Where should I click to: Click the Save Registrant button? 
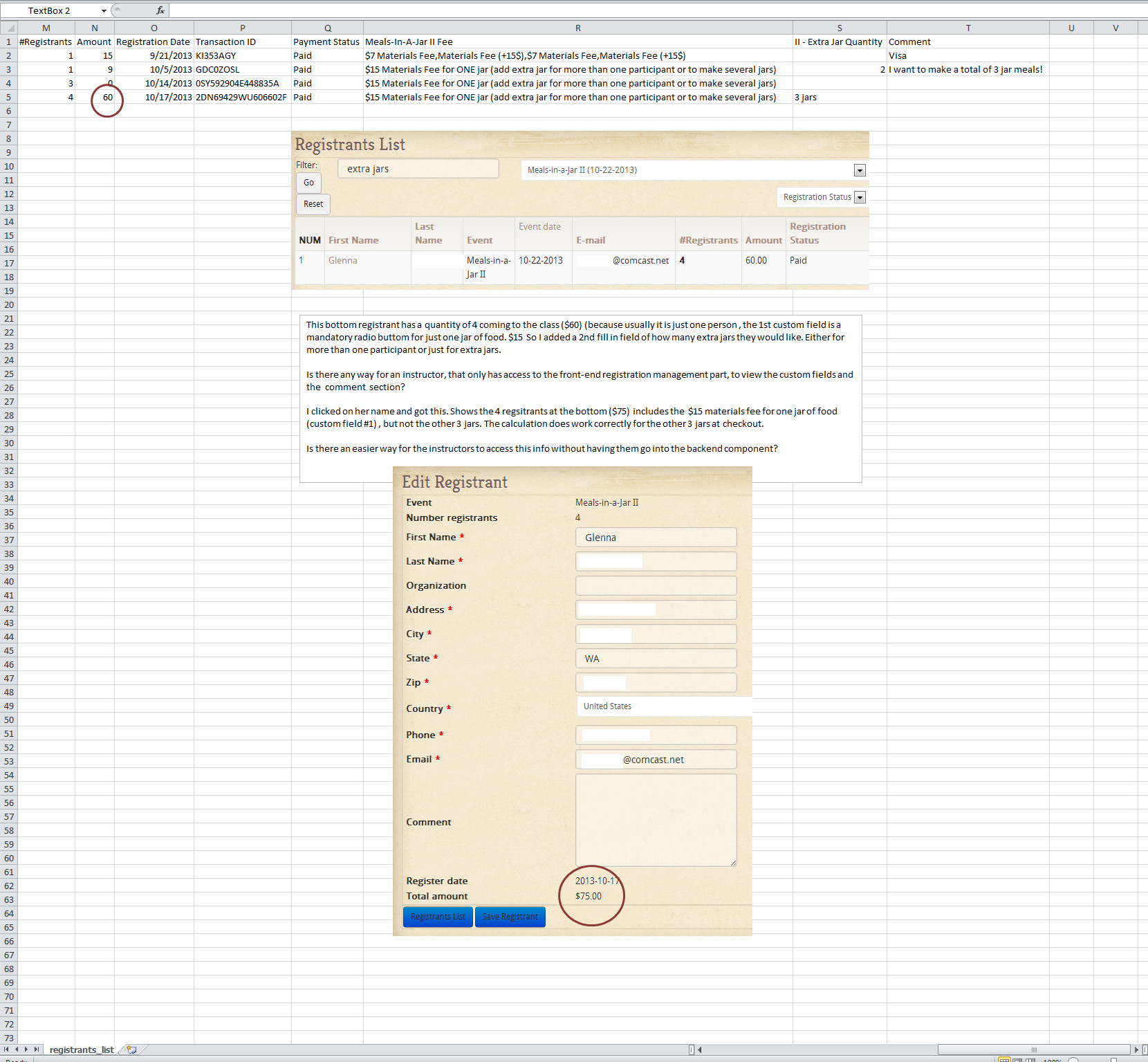click(x=510, y=917)
